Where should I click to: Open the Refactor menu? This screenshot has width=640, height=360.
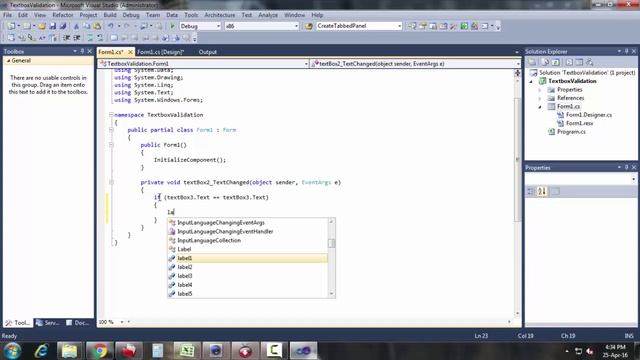tap(62, 15)
